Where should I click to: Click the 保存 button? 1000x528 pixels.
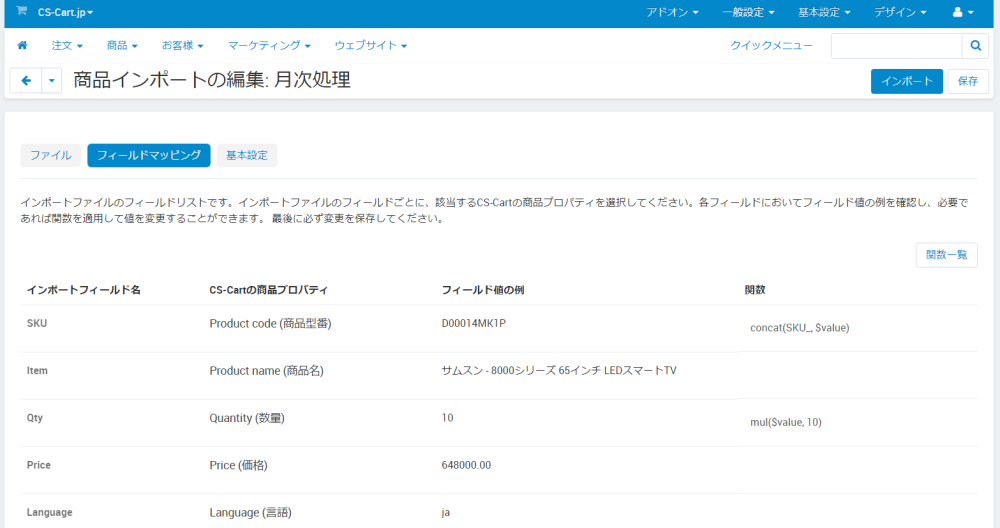click(x=967, y=81)
